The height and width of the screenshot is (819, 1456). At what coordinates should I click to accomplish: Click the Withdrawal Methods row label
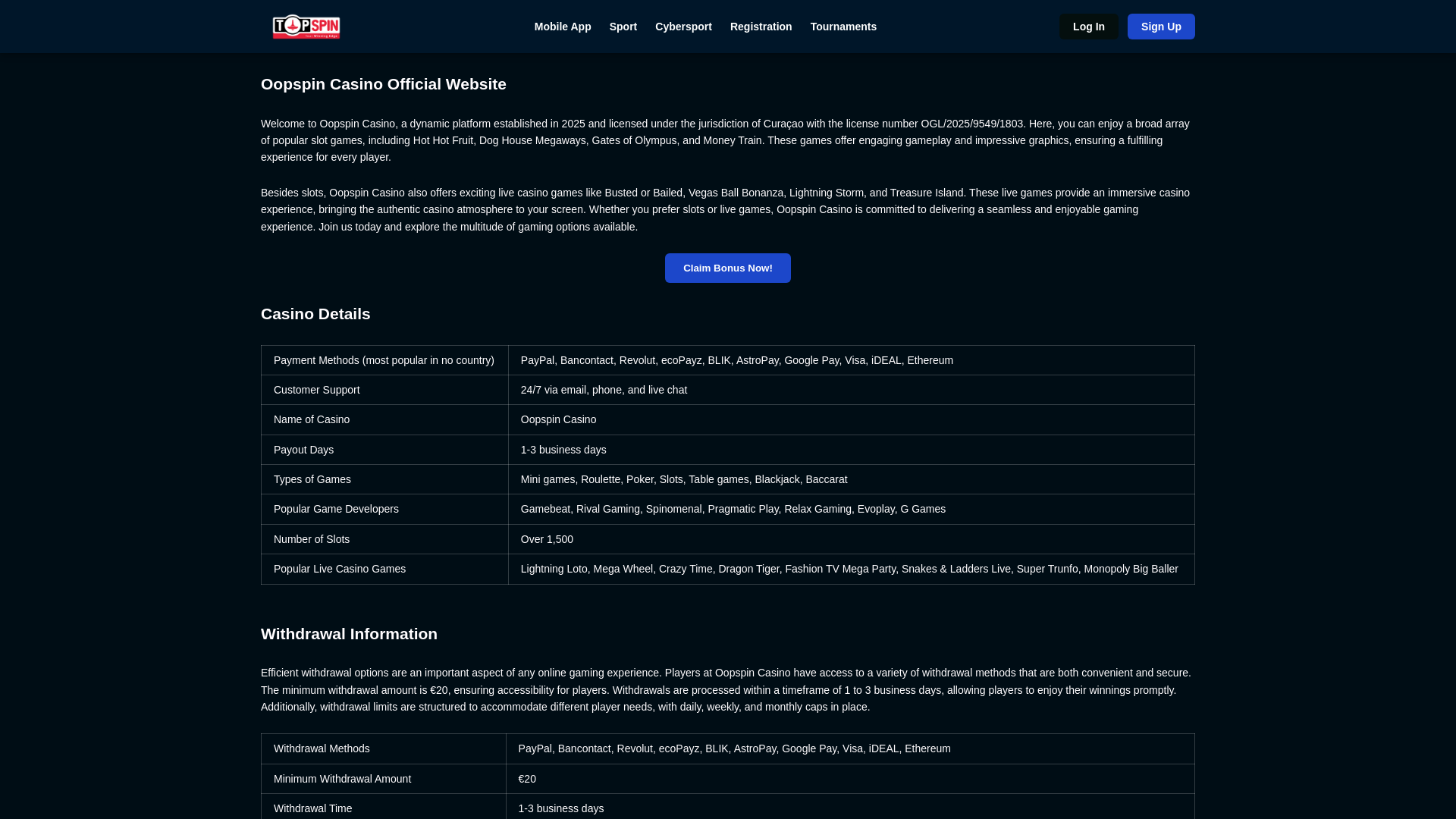coord(384,748)
